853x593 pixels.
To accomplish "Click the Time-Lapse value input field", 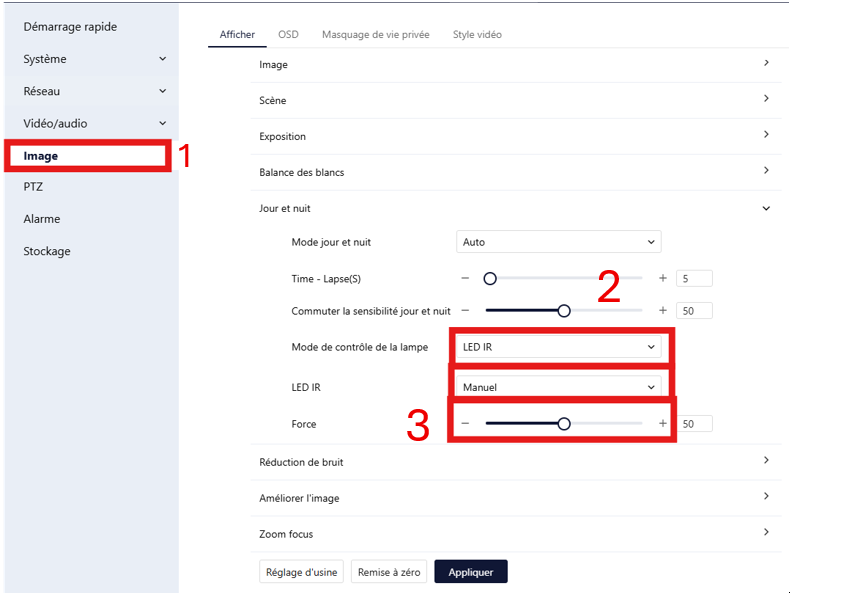I will (694, 279).
